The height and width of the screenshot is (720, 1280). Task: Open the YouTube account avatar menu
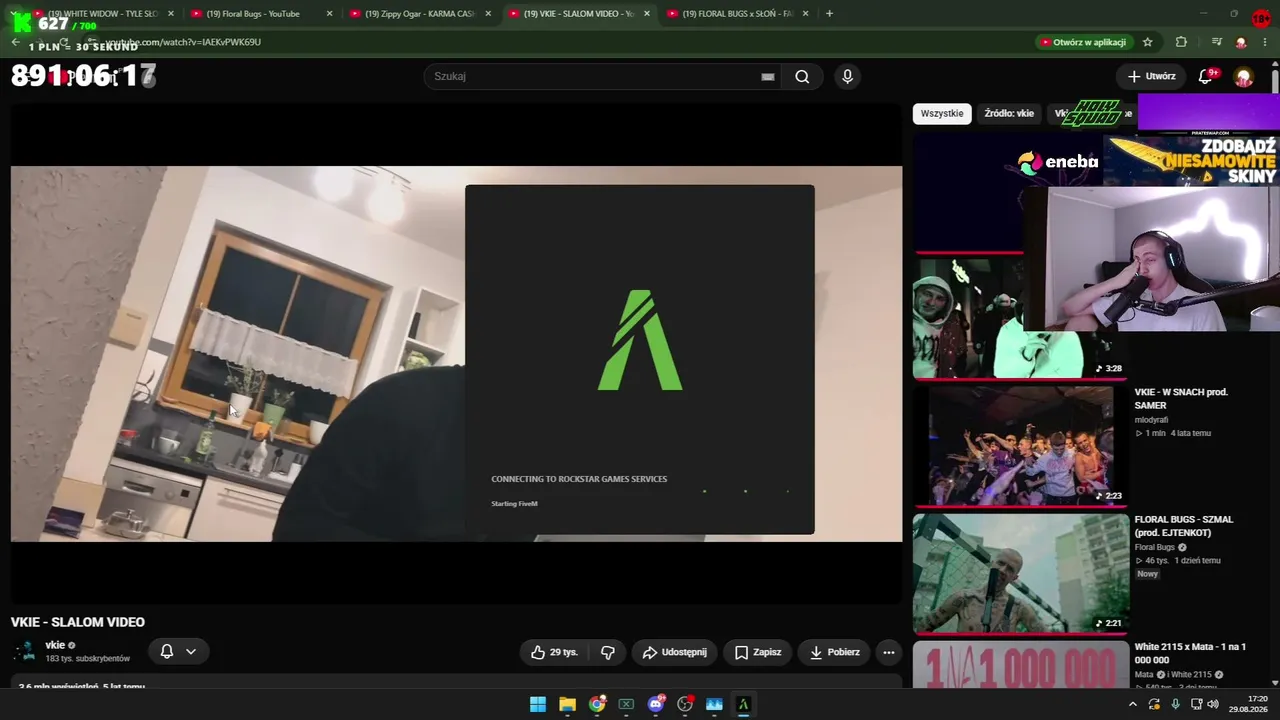1244,77
